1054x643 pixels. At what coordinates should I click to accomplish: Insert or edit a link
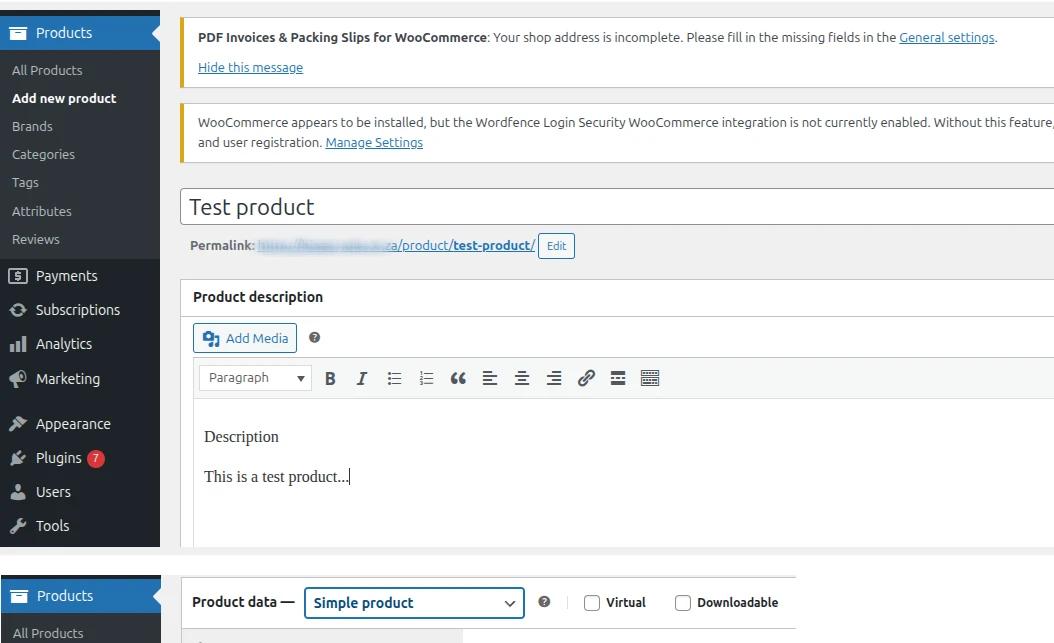tap(586, 378)
